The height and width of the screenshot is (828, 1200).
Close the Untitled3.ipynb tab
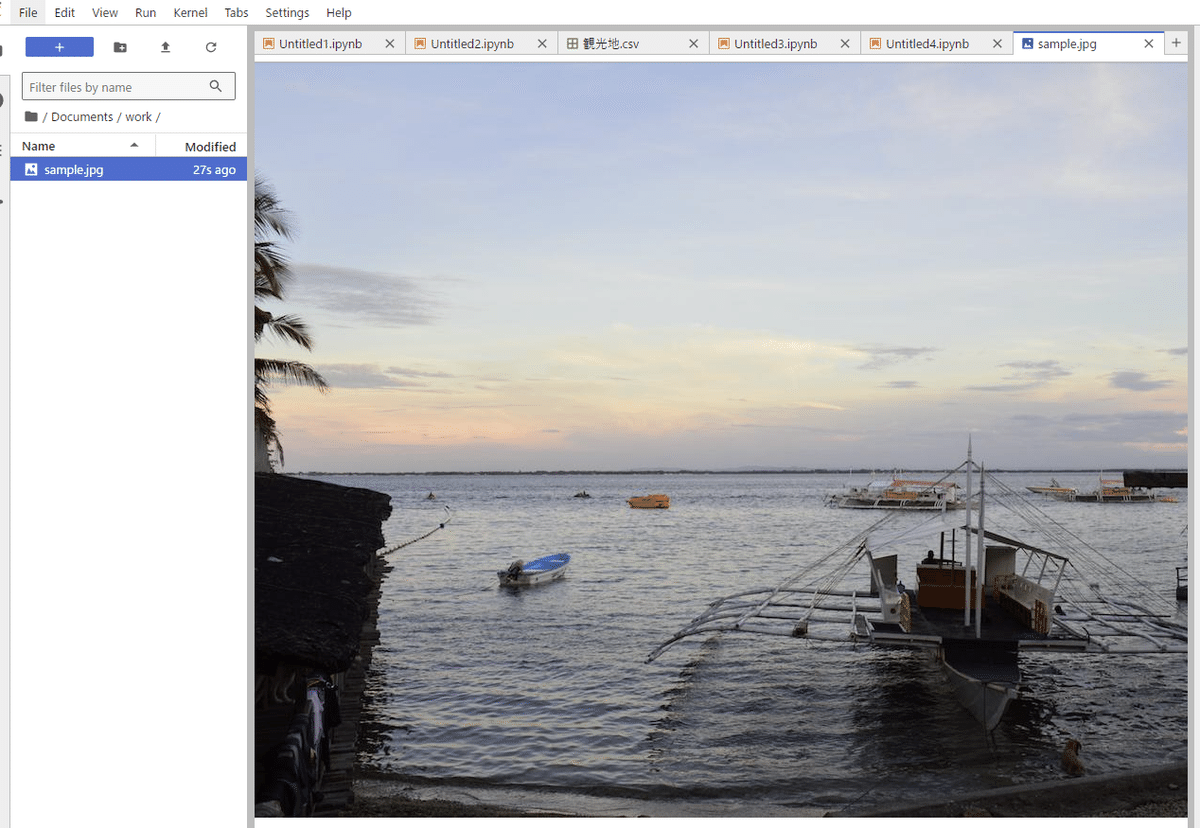tap(845, 44)
